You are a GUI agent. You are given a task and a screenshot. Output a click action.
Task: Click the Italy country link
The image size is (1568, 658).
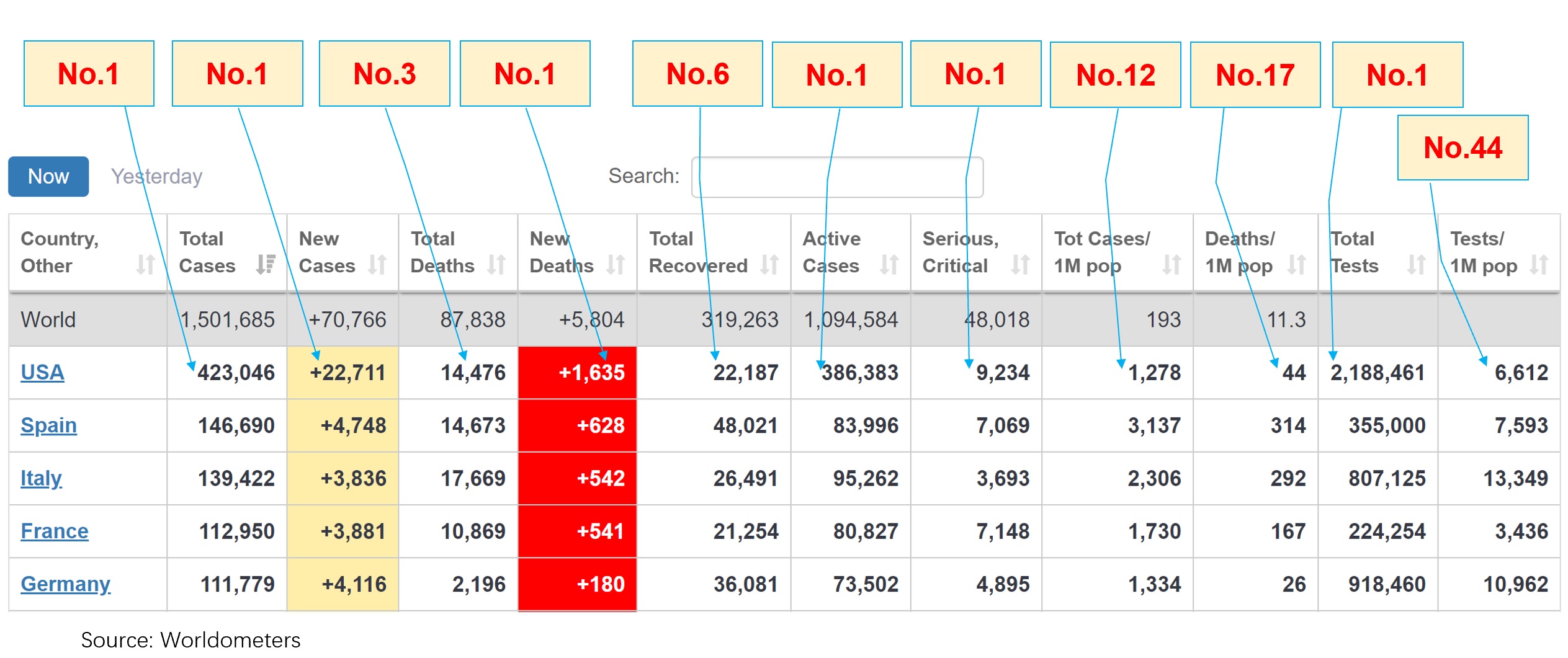pos(41,478)
